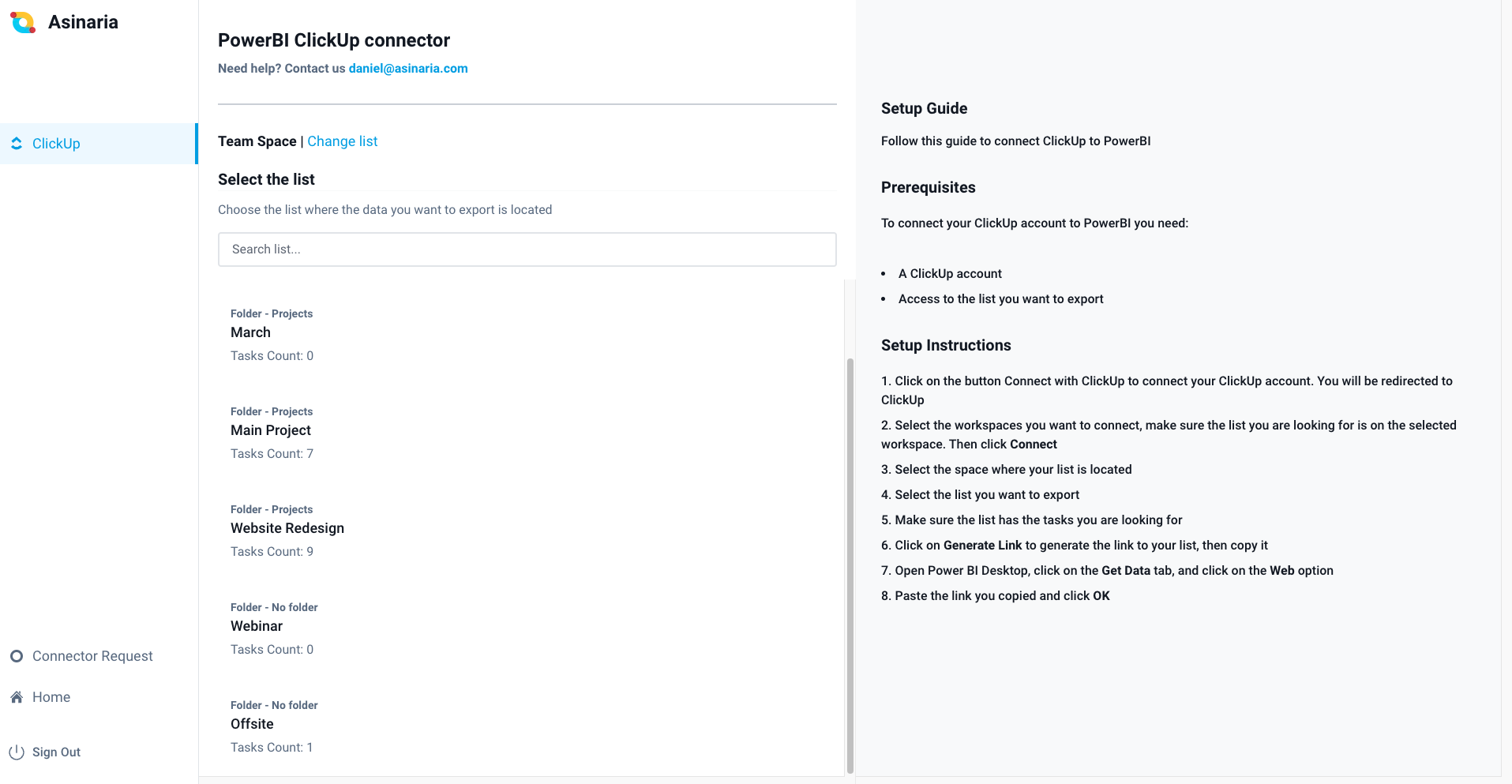This screenshot has height=784, width=1512.
Task: Sign Out of the Asinaria account
Action: tap(56, 752)
